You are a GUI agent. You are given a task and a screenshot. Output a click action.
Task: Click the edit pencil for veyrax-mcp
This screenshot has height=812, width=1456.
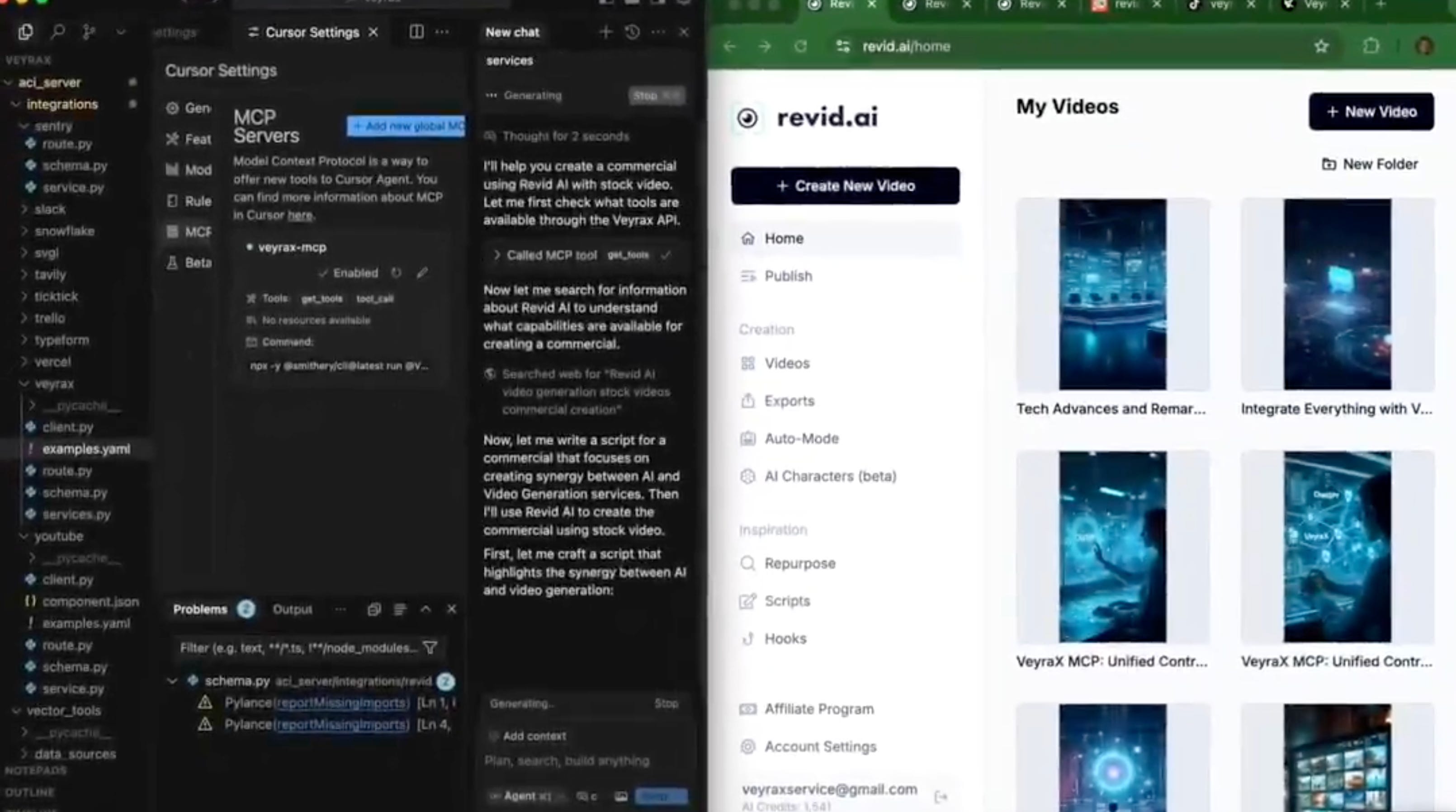tap(422, 273)
